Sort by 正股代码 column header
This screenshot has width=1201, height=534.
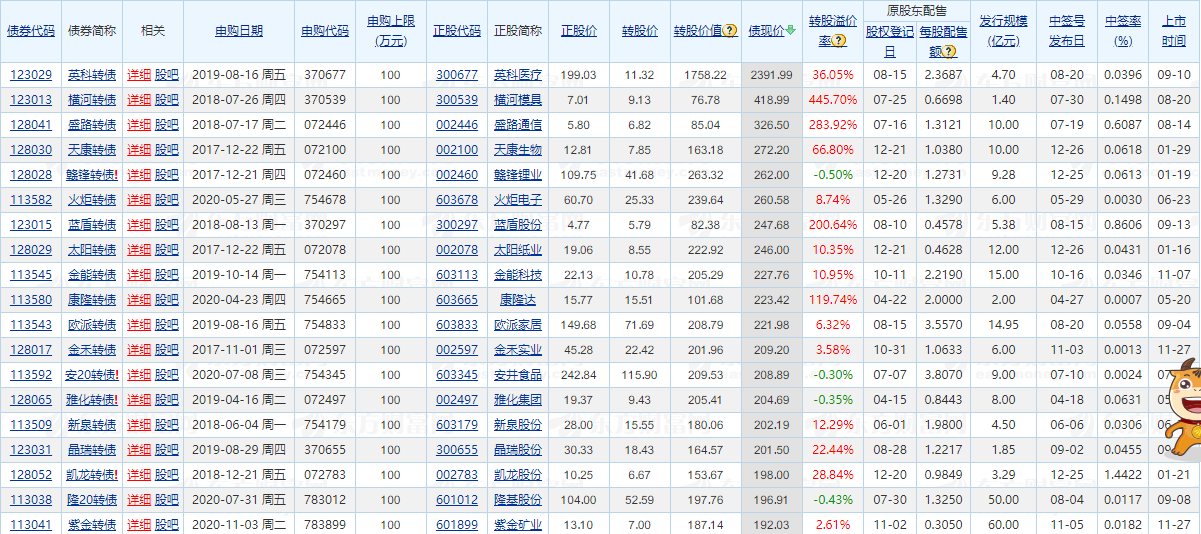(457, 31)
